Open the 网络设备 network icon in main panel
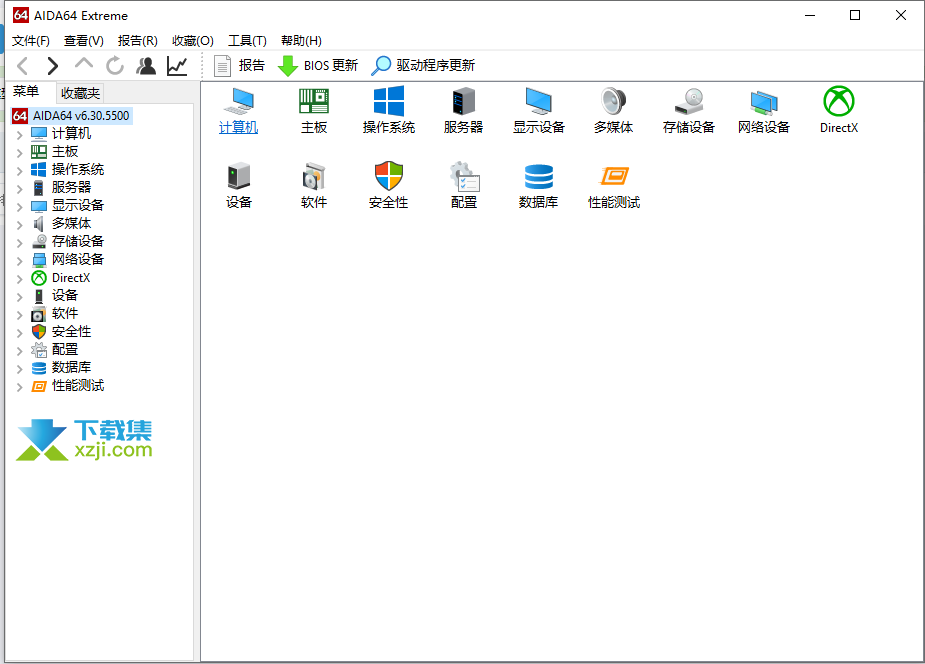This screenshot has height=664, width=925. click(x=764, y=110)
